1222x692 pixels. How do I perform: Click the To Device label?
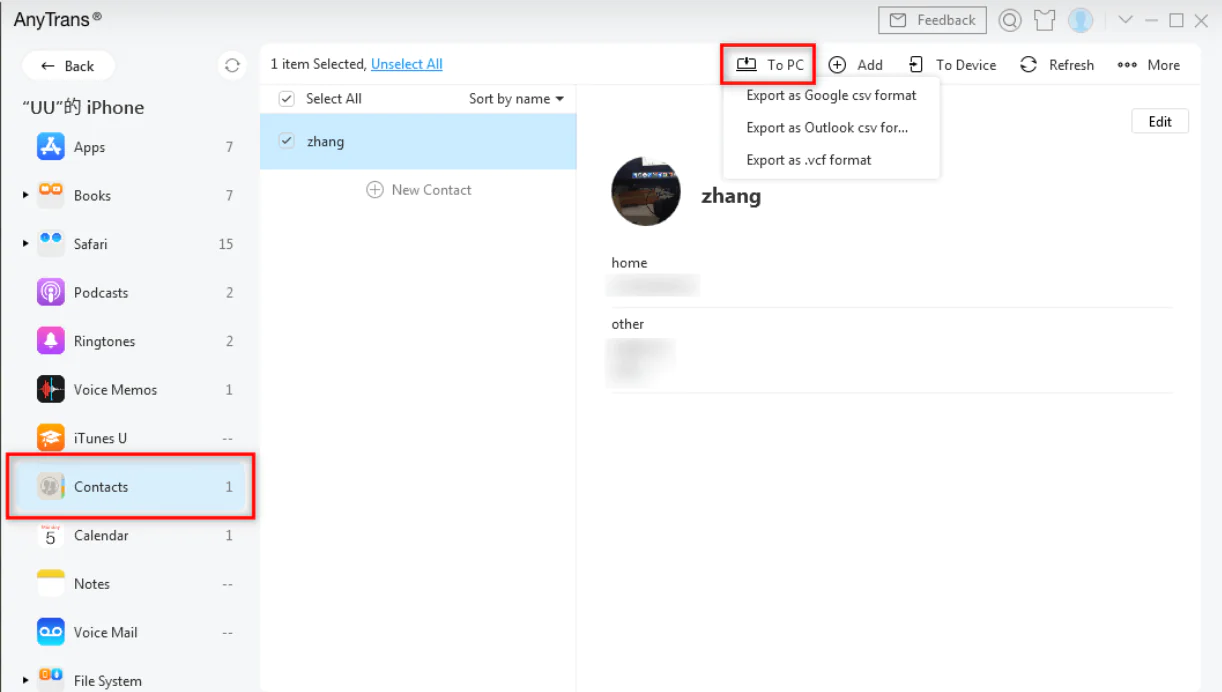tap(966, 65)
